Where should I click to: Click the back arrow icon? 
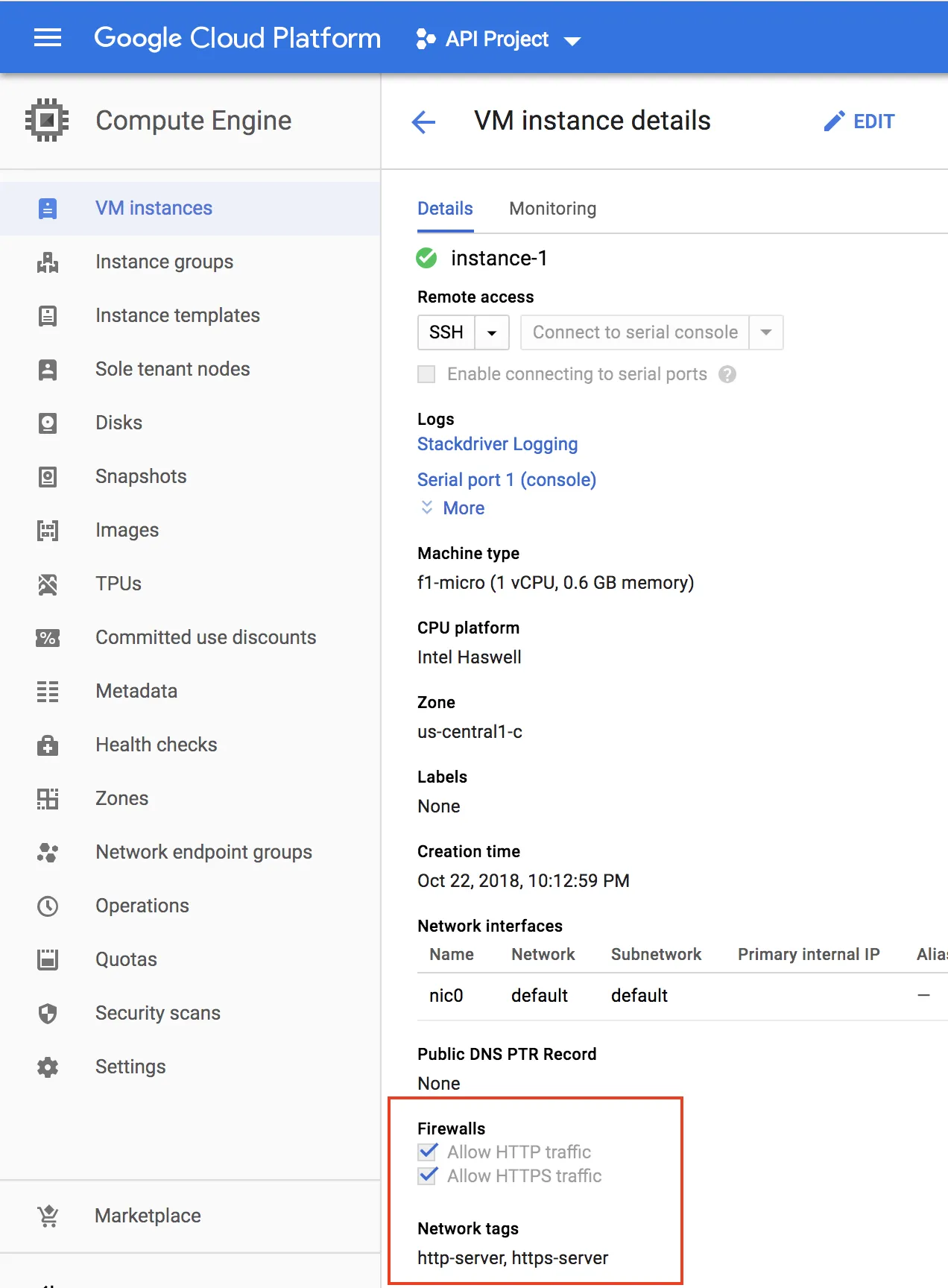tap(423, 121)
